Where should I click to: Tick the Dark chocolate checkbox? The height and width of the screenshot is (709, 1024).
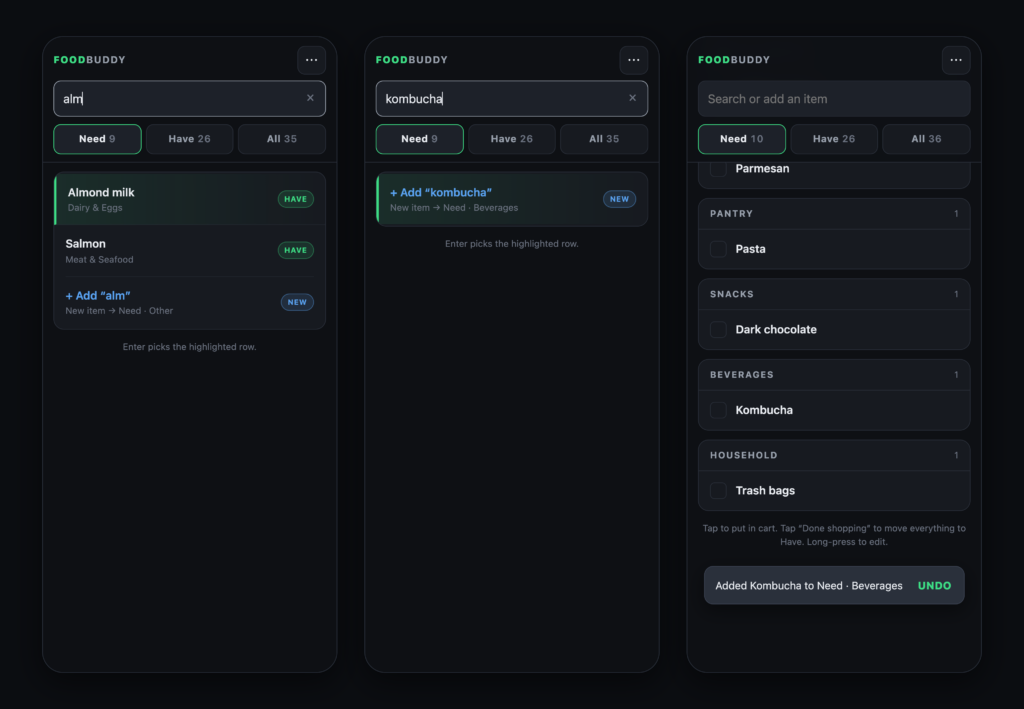pyautogui.click(x=718, y=329)
